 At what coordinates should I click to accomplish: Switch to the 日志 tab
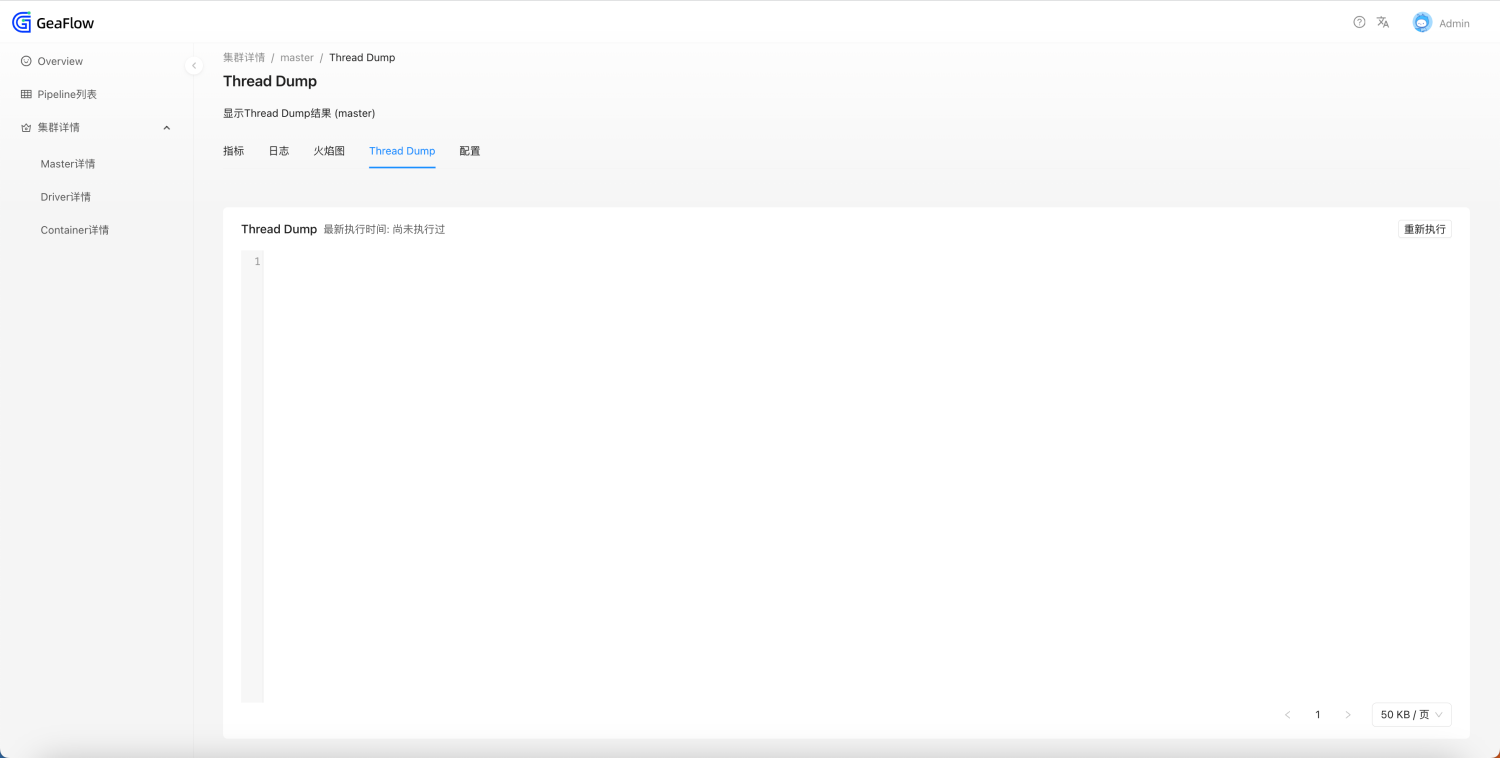pos(279,151)
